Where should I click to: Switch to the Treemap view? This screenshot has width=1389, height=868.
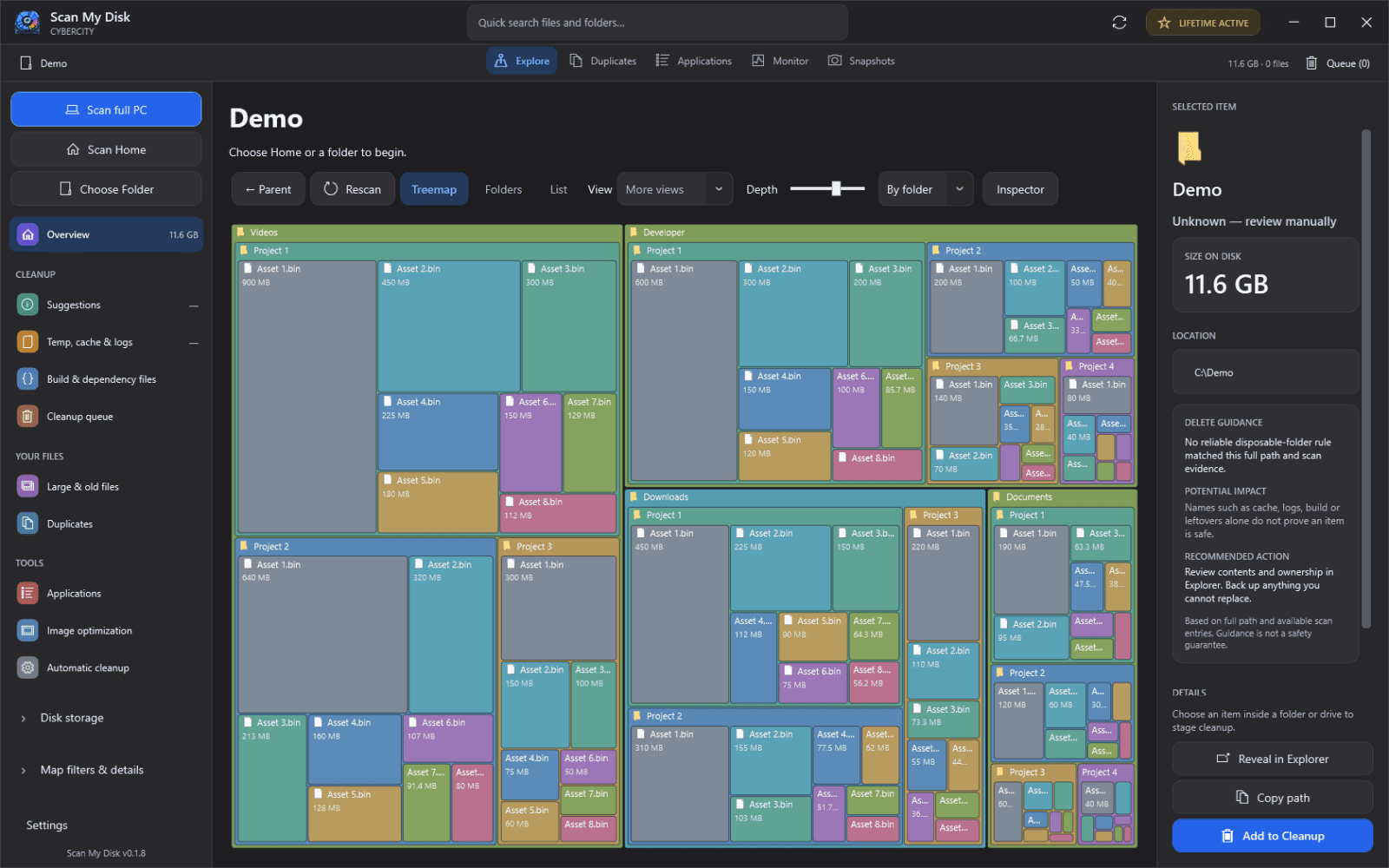coord(434,189)
